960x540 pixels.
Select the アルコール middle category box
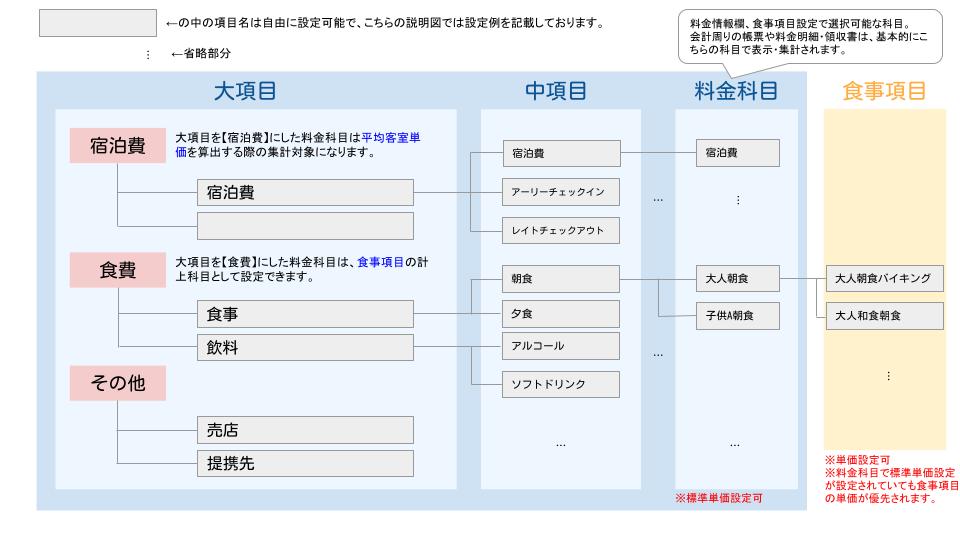point(560,346)
